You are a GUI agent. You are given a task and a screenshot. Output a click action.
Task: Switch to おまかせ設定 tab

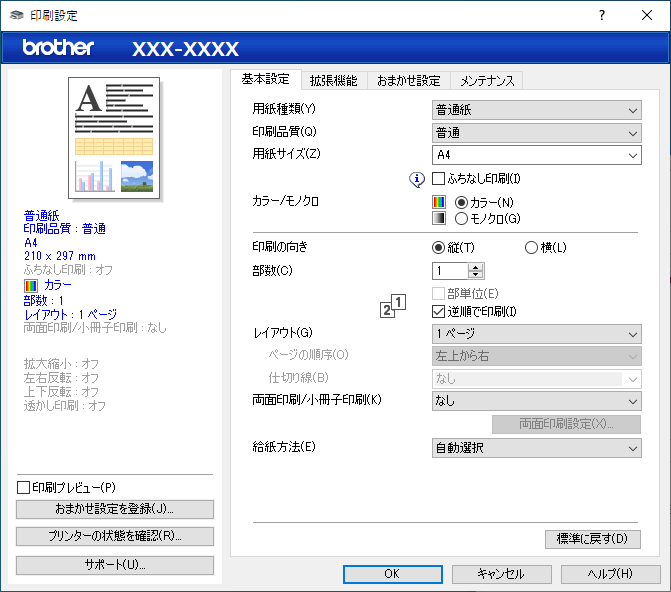click(409, 80)
